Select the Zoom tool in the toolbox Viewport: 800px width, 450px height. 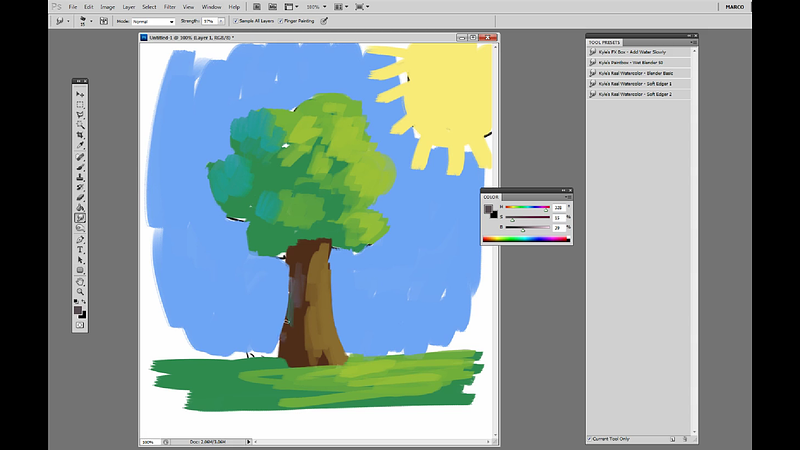(x=80, y=292)
